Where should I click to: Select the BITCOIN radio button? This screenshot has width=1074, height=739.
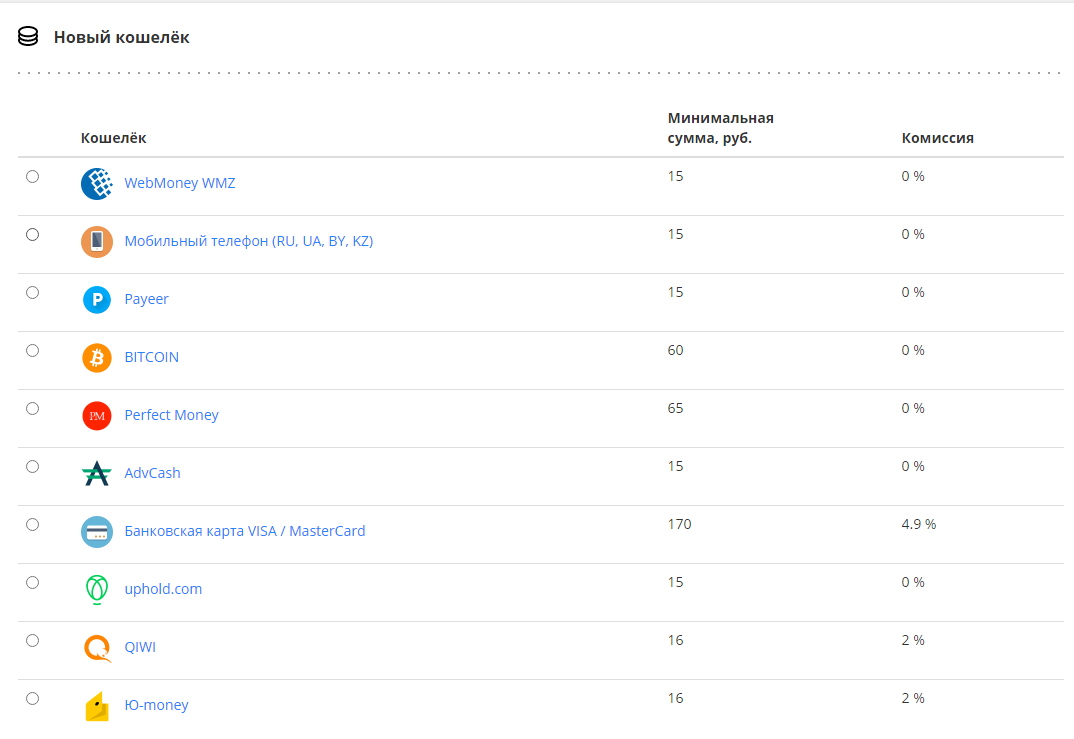coord(33,351)
